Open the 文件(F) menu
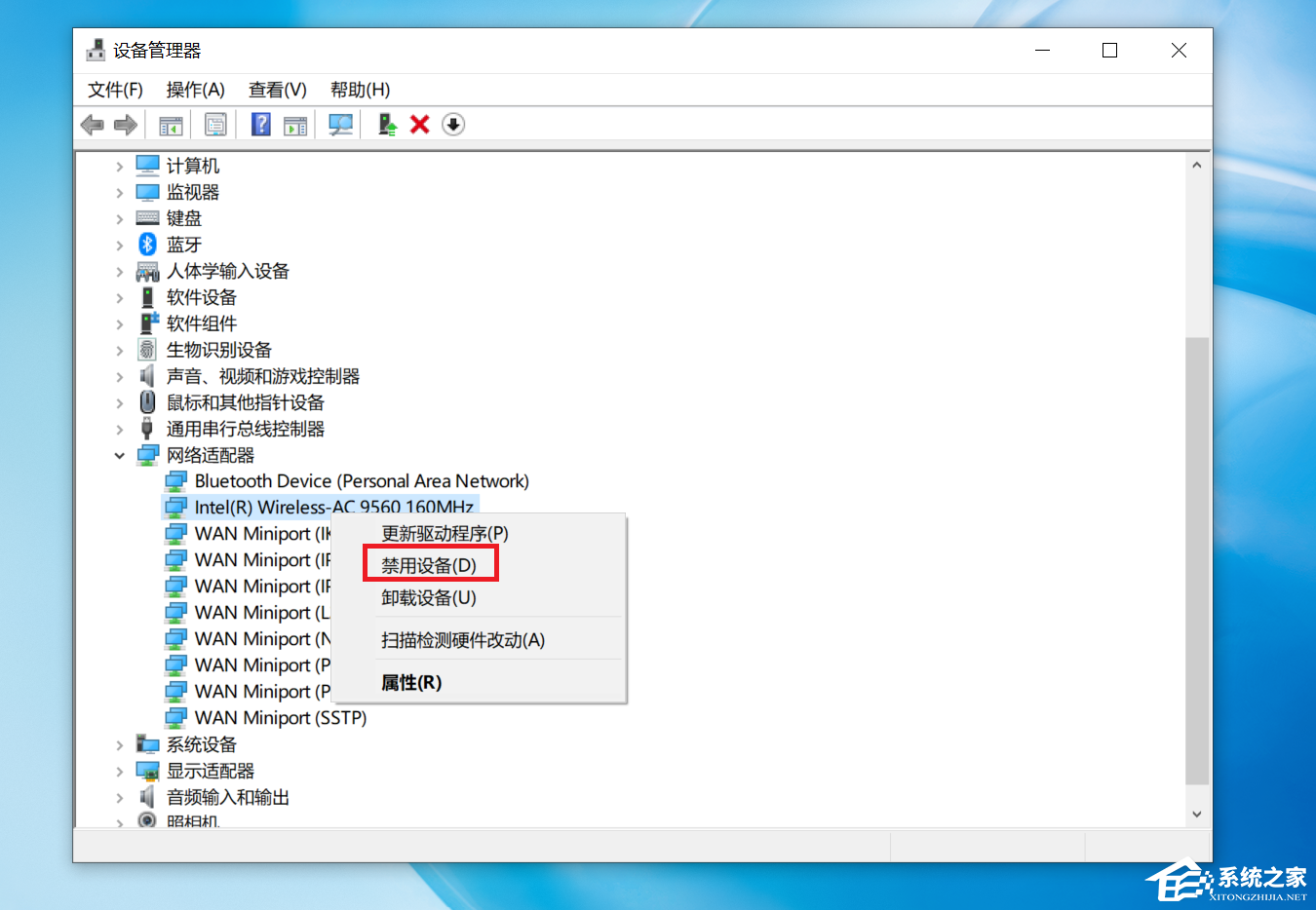 pos(115,90)
